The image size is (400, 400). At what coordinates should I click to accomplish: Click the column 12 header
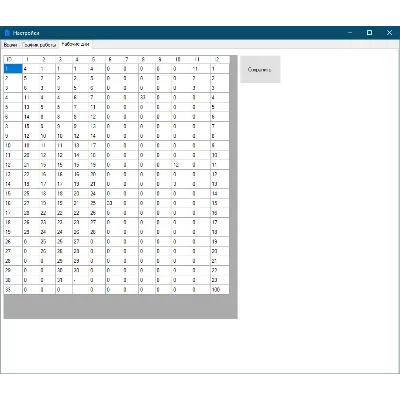click(x=220, y=59)
